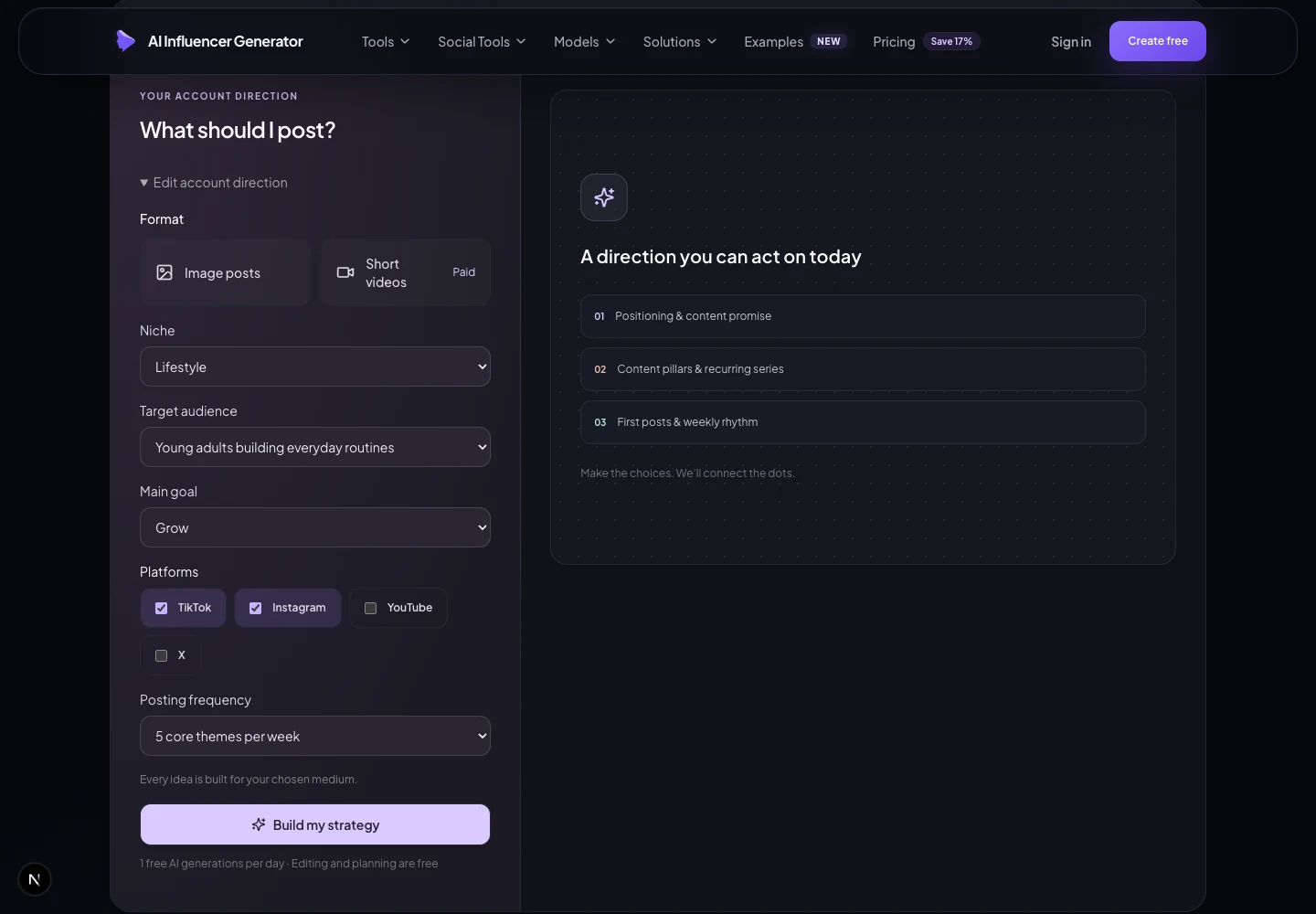Select the Short videos paid format

pos(406,272)
